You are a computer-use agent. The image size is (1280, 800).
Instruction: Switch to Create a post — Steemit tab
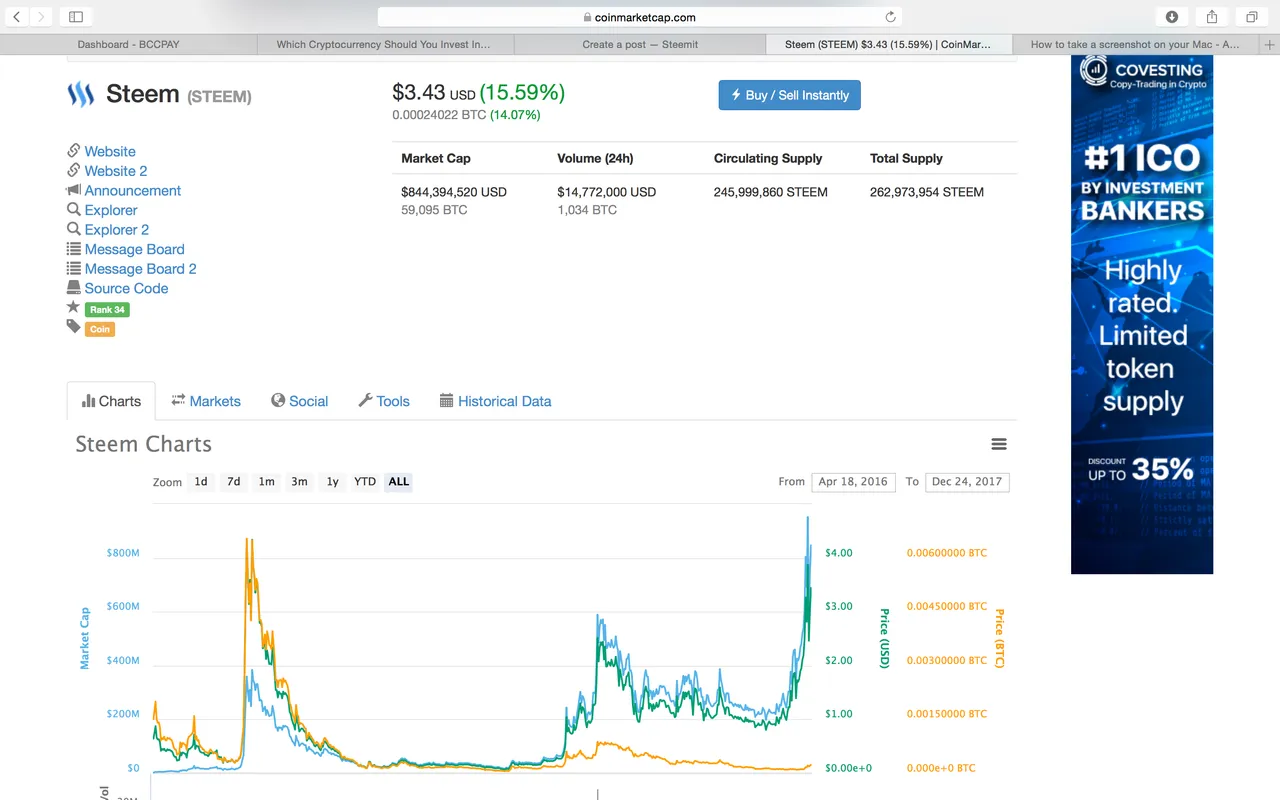640,45
